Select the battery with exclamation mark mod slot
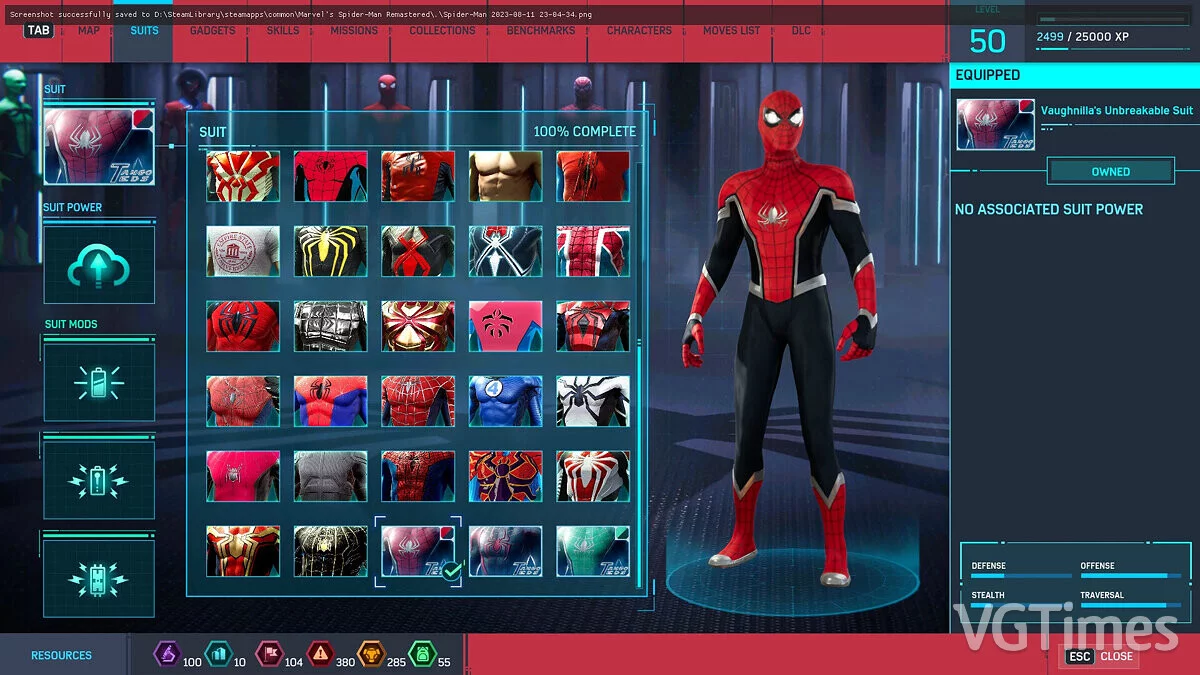The height and width of the screenshot is (675, 1200). point(99,480)
